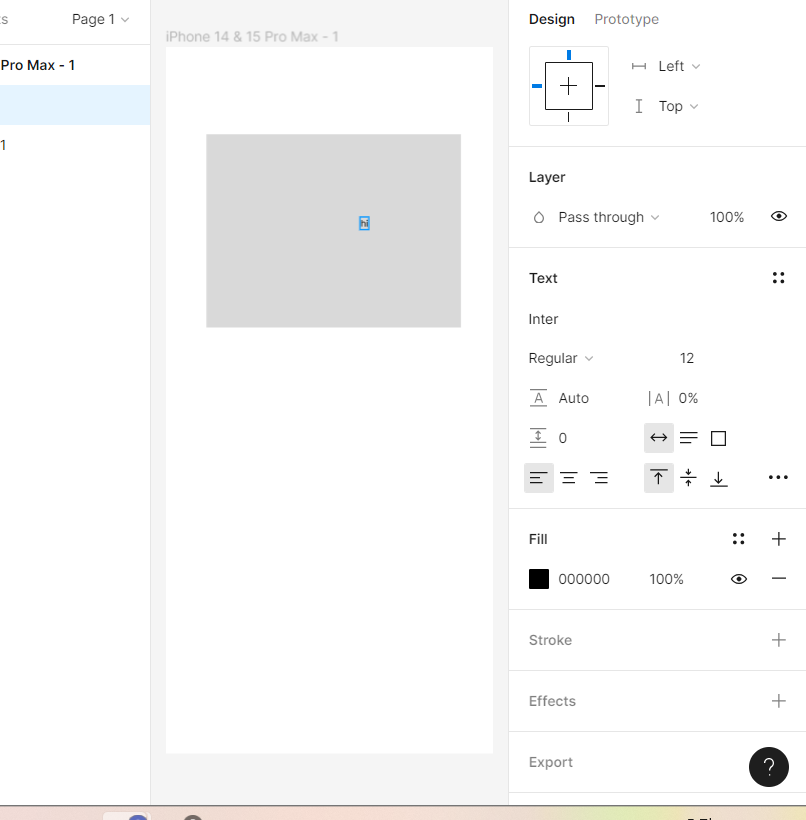Edit the fill opacity 100% field
The width and height of the screenshot is (806, 820).
tap(666, 579)
